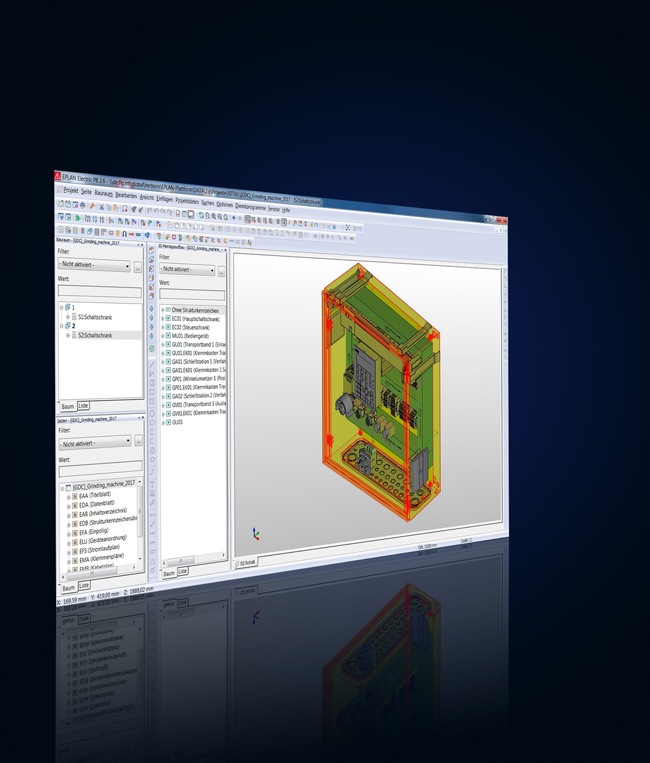Open the Ansicht menu
The height and width of the screenshot is (763, 650).
(x=146, y=197)
